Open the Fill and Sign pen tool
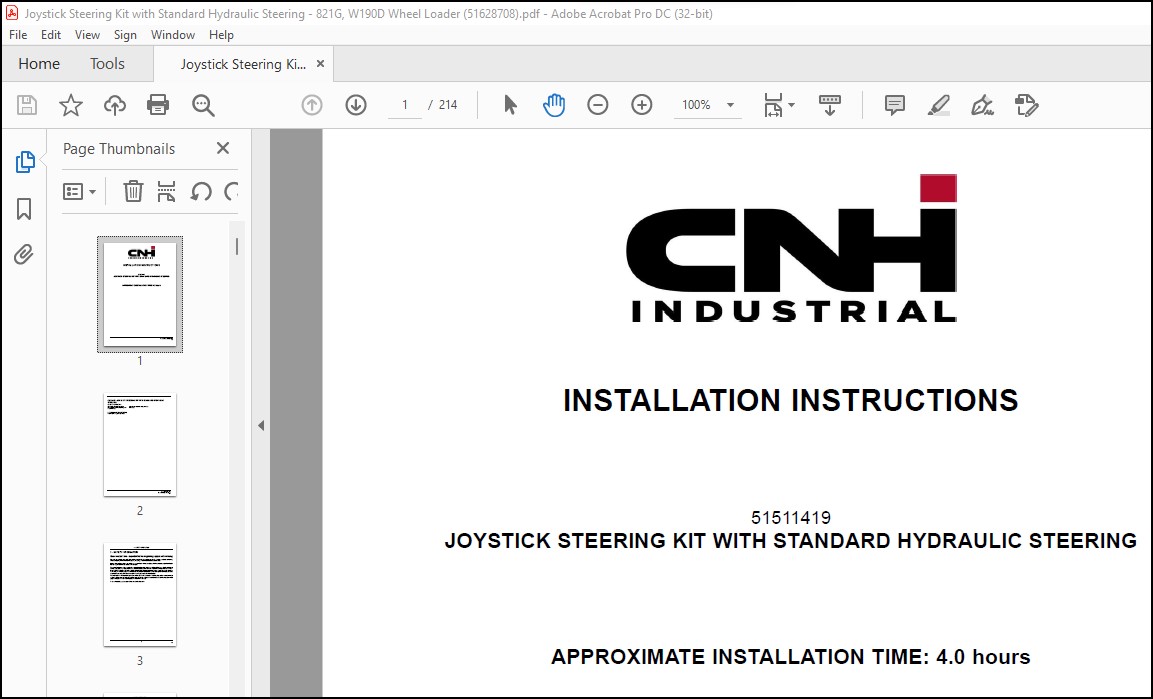The height and width of the screenshot is (699, 1153). pyautogui.click(x=982, y=105)
